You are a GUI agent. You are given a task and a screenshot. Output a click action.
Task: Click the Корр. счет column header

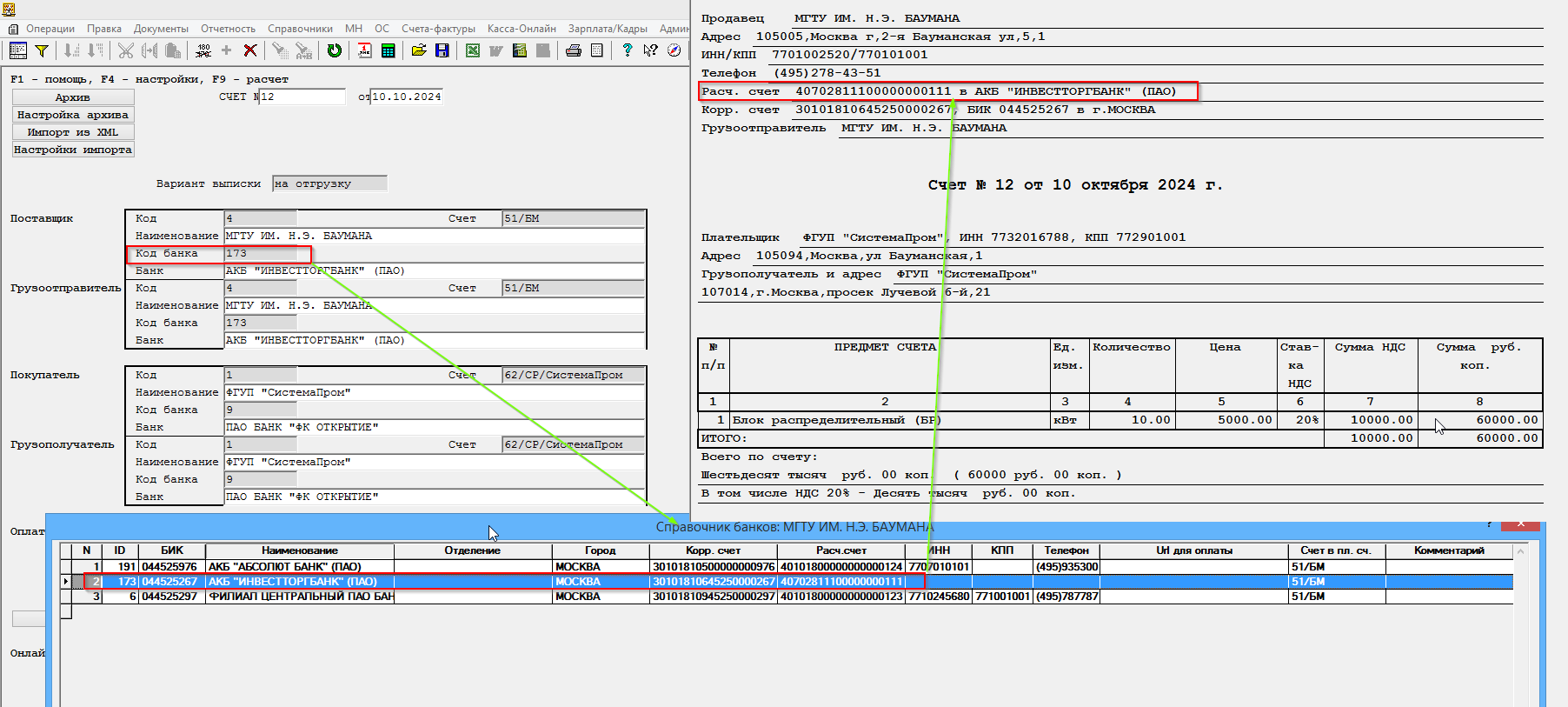[714, 550]
